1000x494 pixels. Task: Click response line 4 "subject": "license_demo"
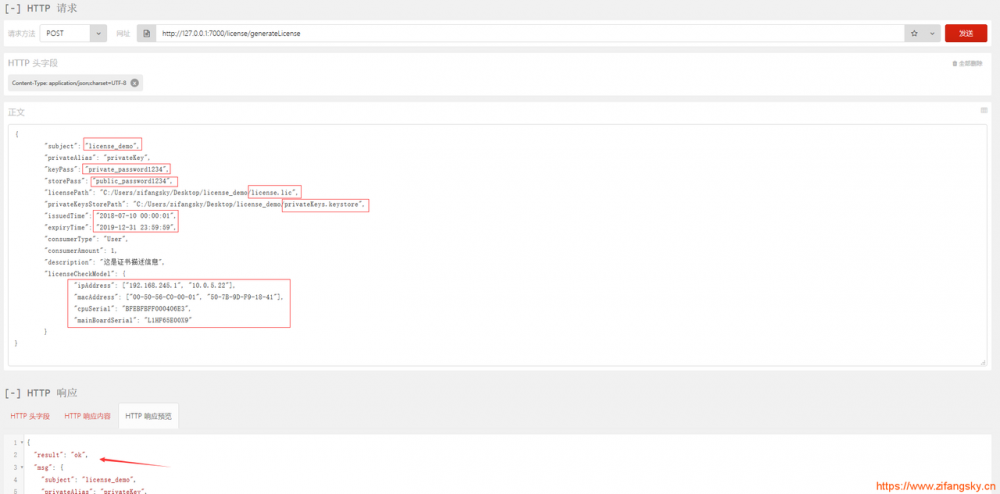pyautogui.click(x=88, y=479)
